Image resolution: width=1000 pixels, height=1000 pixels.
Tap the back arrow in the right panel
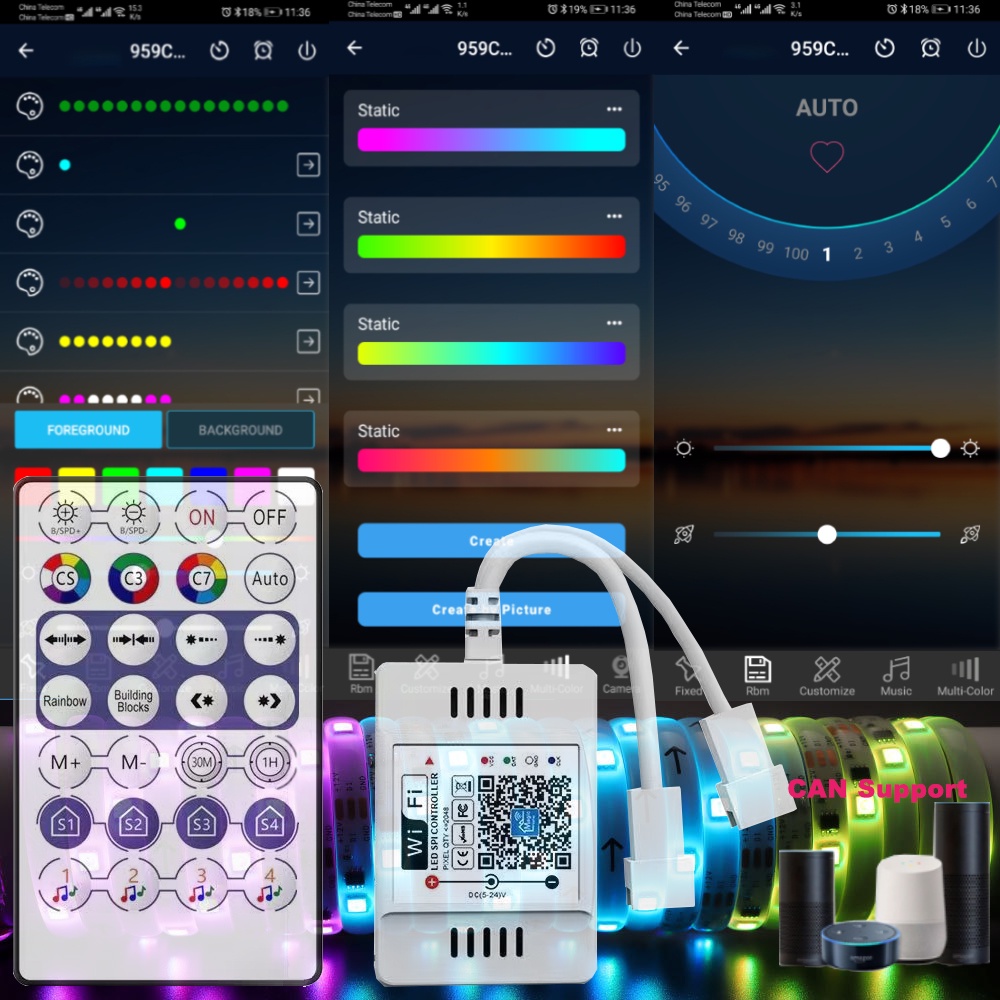[x=681, y=48]
